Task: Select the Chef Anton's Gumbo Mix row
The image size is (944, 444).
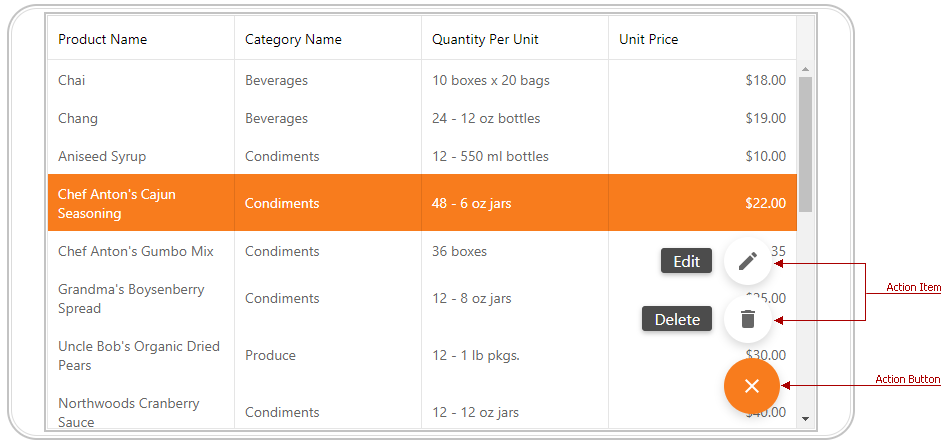Action: (x=422, y=251)
